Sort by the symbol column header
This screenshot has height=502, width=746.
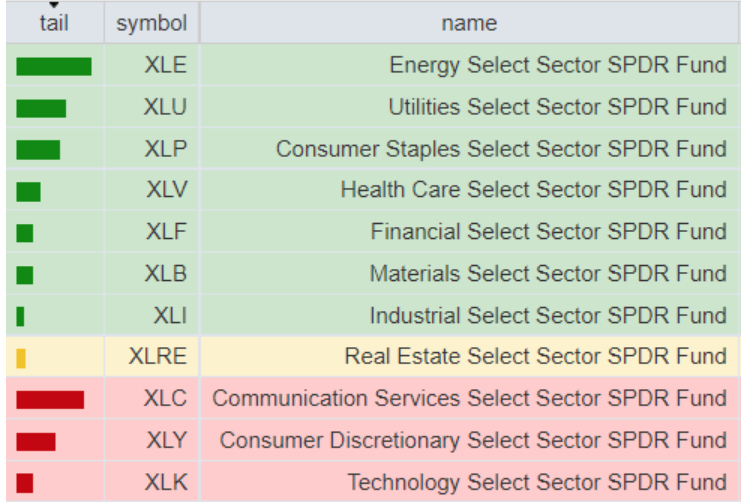[x=151, y=23]
